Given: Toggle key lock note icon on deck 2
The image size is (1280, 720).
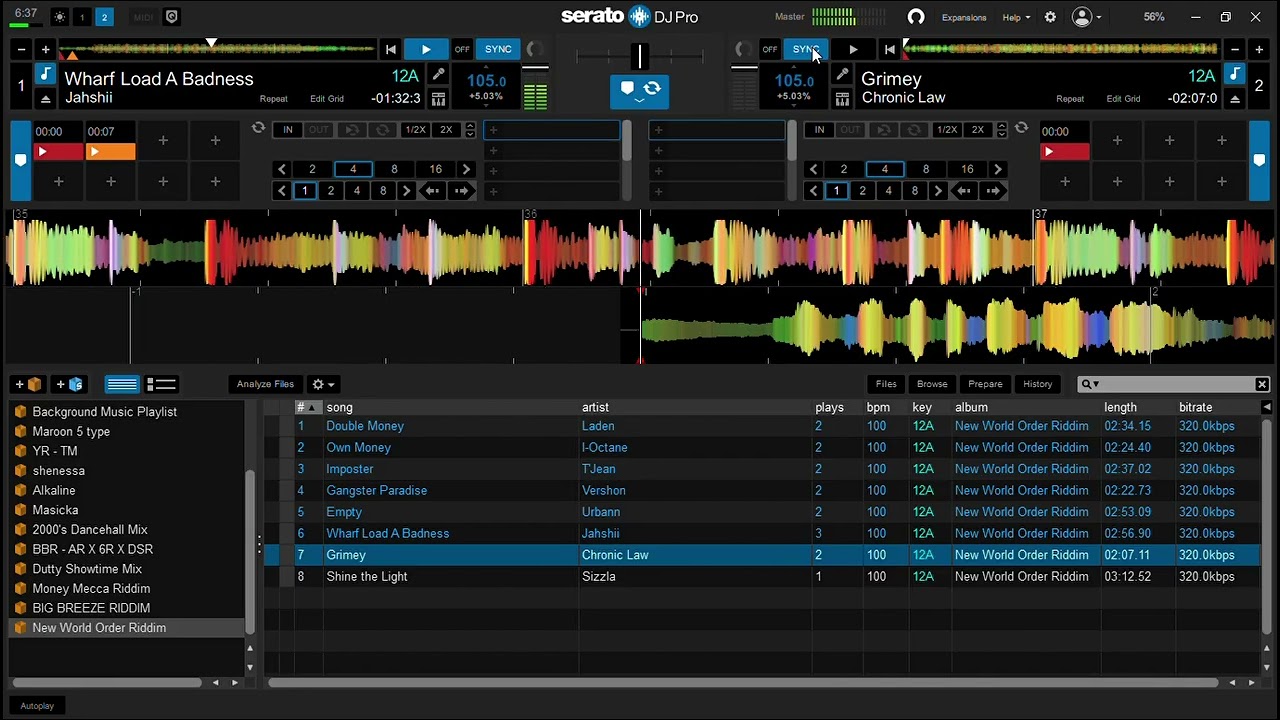Looking at the screenshot, I should [x=1234, y=75].
